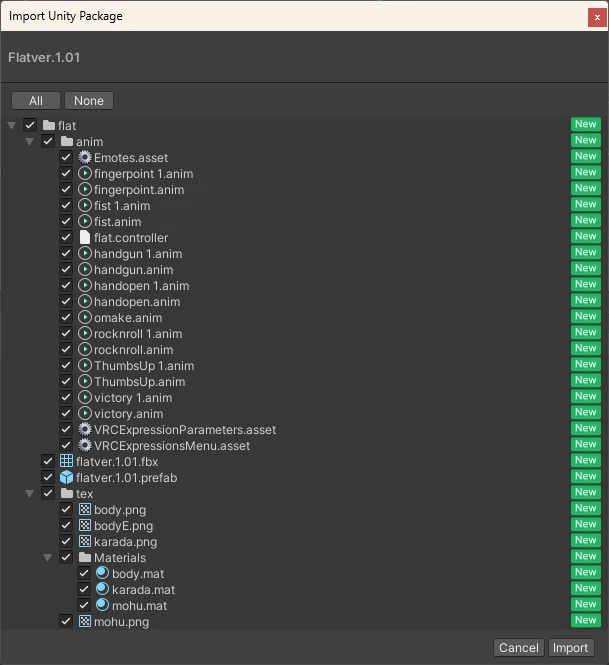Uncheck the karada.mat checkbox
This screenshot has height=665, width=609.
click(84, 590)
